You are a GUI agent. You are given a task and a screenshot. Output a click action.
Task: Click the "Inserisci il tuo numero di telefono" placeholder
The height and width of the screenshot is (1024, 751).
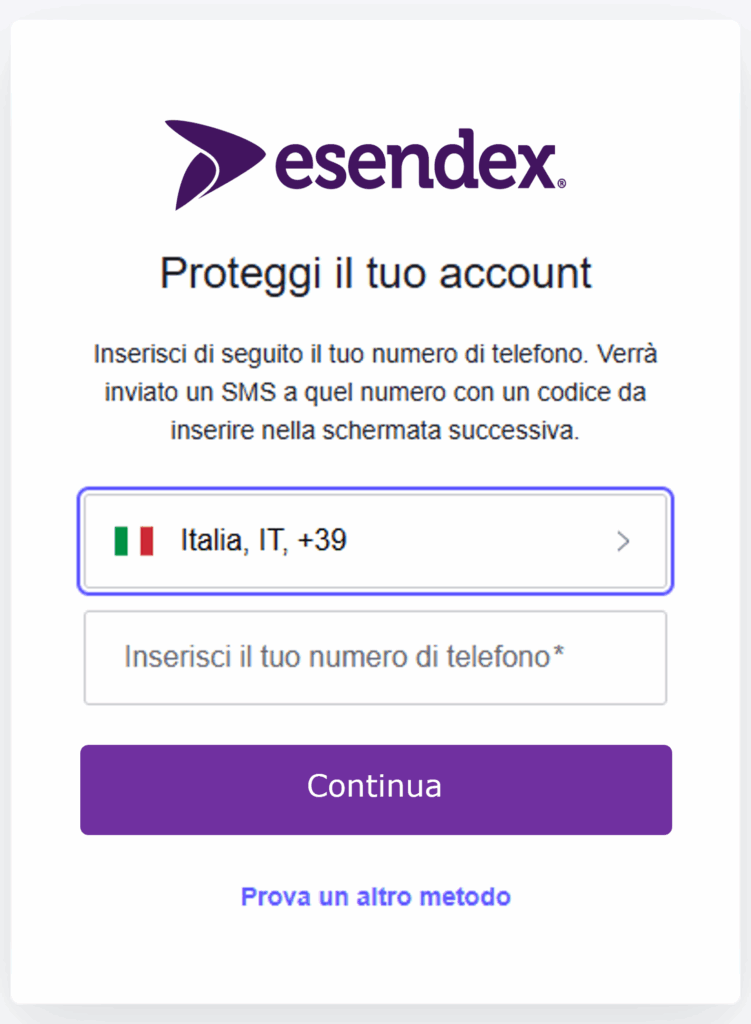pyautogui.click(x=337, y=657)
